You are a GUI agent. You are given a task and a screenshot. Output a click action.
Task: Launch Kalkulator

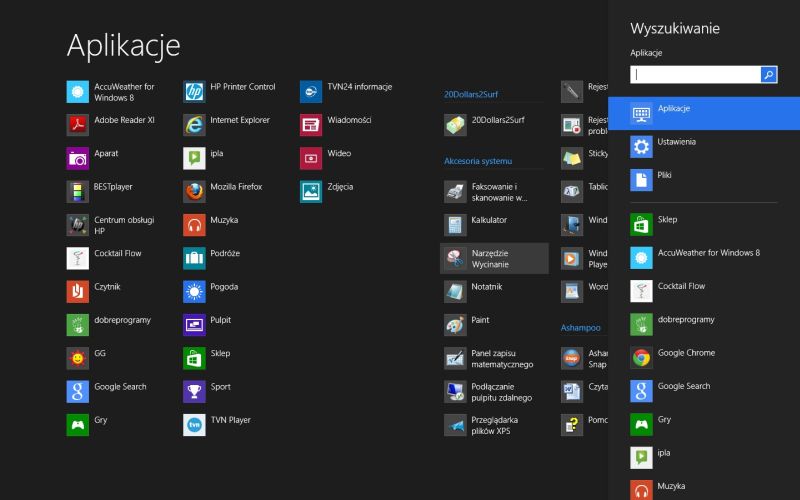476,225
